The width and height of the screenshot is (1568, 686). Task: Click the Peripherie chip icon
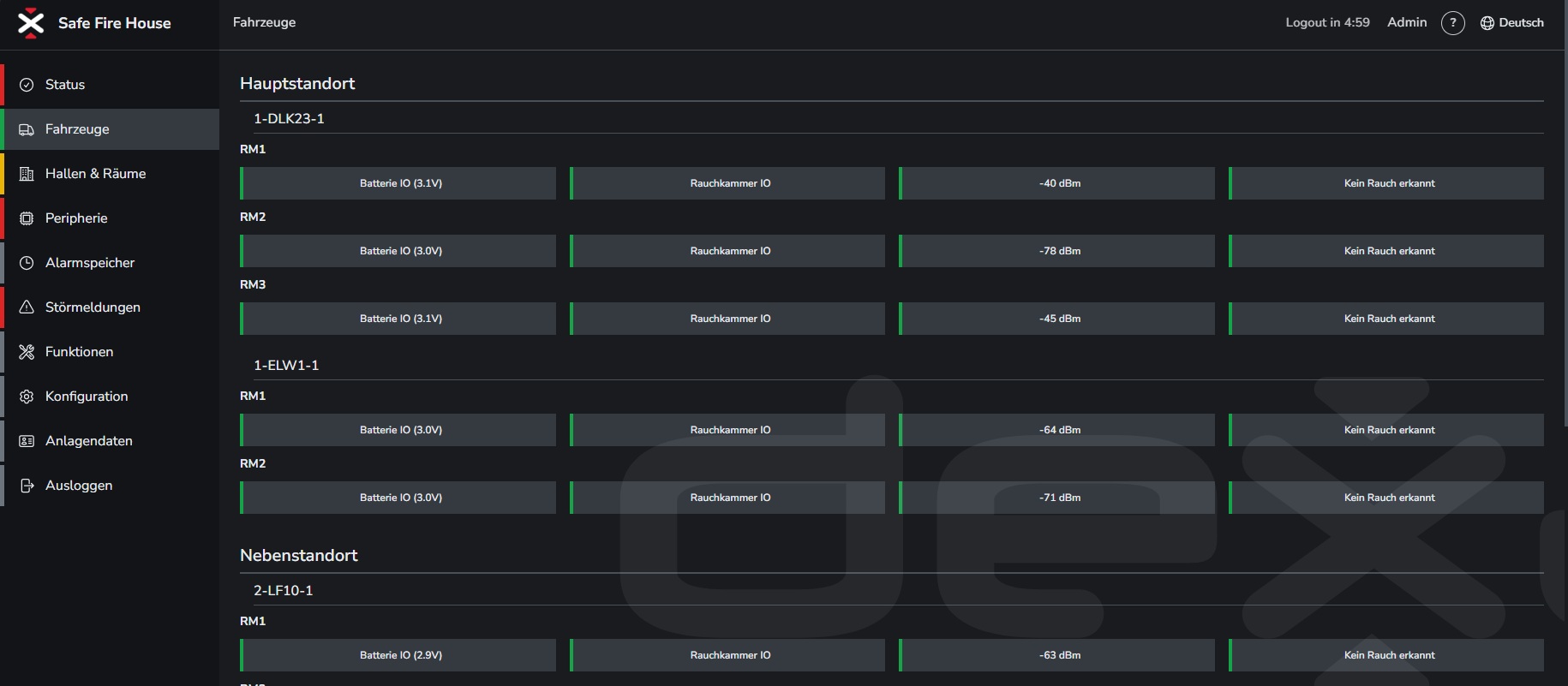click(x=27, y=218)
